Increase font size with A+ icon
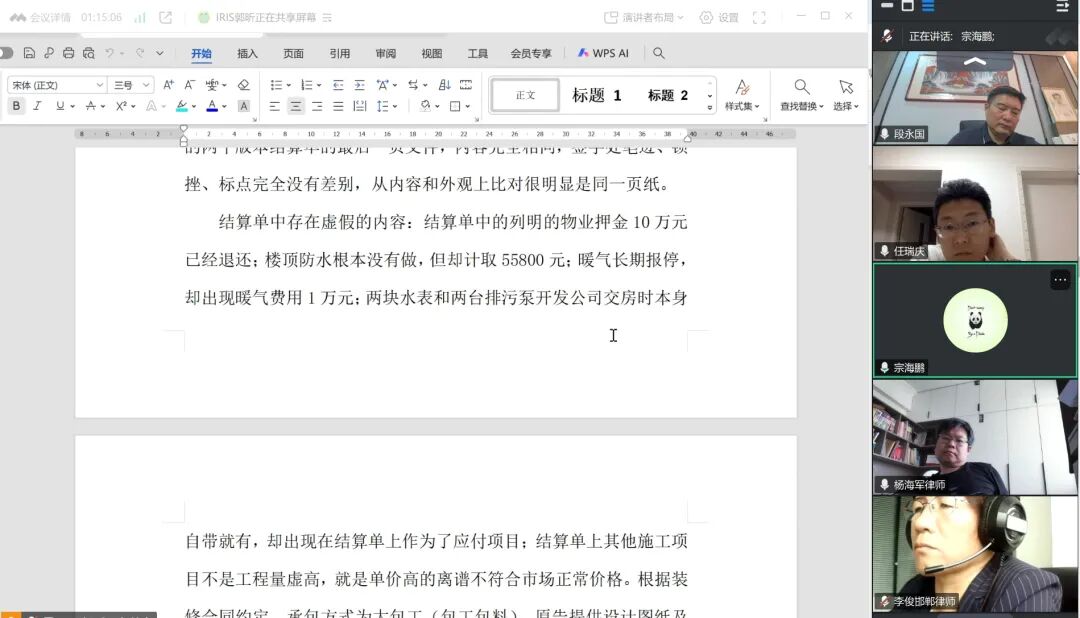 click(x=168, y=85)
